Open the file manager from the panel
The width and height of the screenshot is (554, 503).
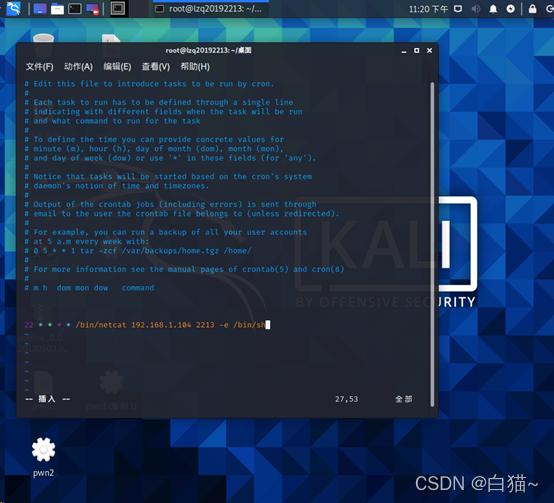[x=57, y=9]
